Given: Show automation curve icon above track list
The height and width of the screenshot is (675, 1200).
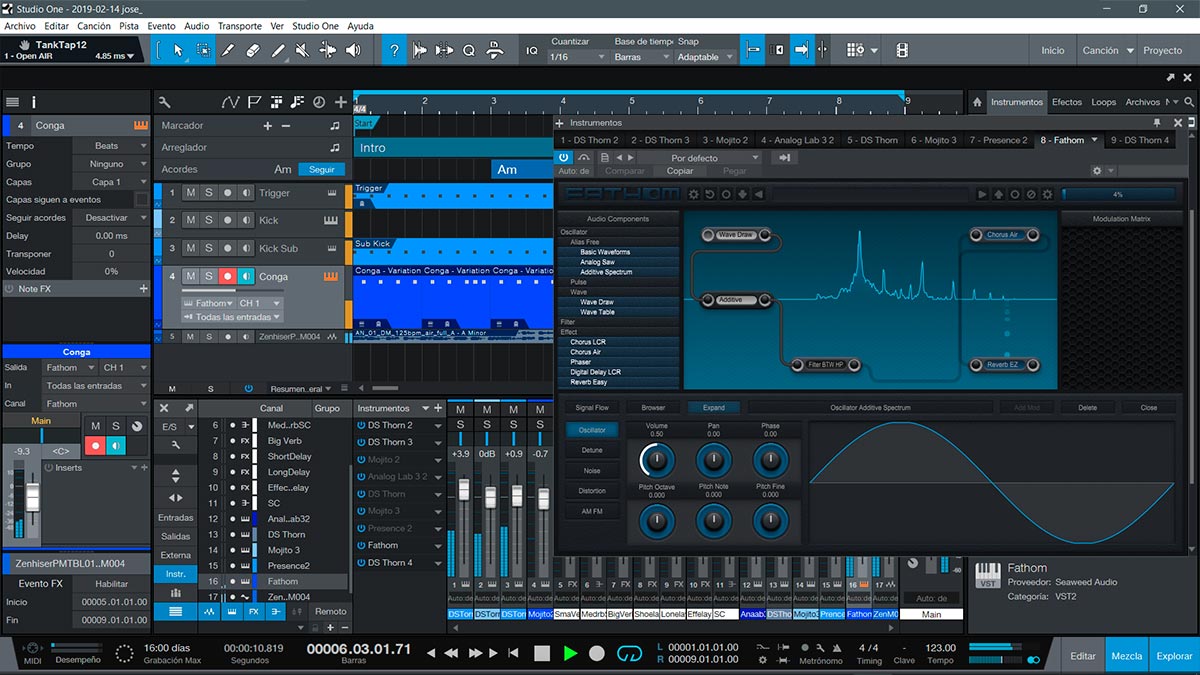Looking at the screenshot, I should (x=231, y=101).
